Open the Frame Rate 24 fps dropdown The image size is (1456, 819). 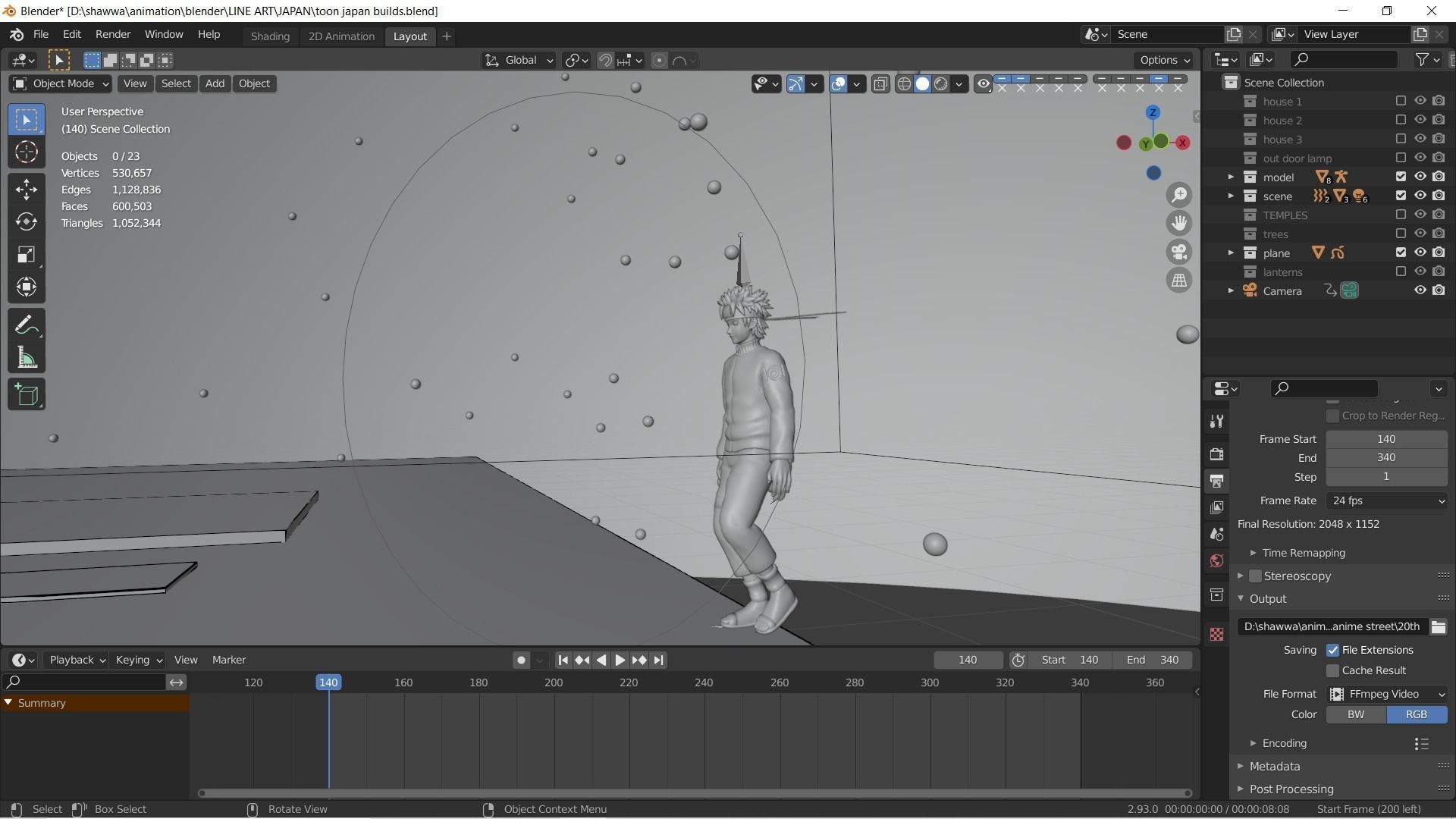(1387, 500)
